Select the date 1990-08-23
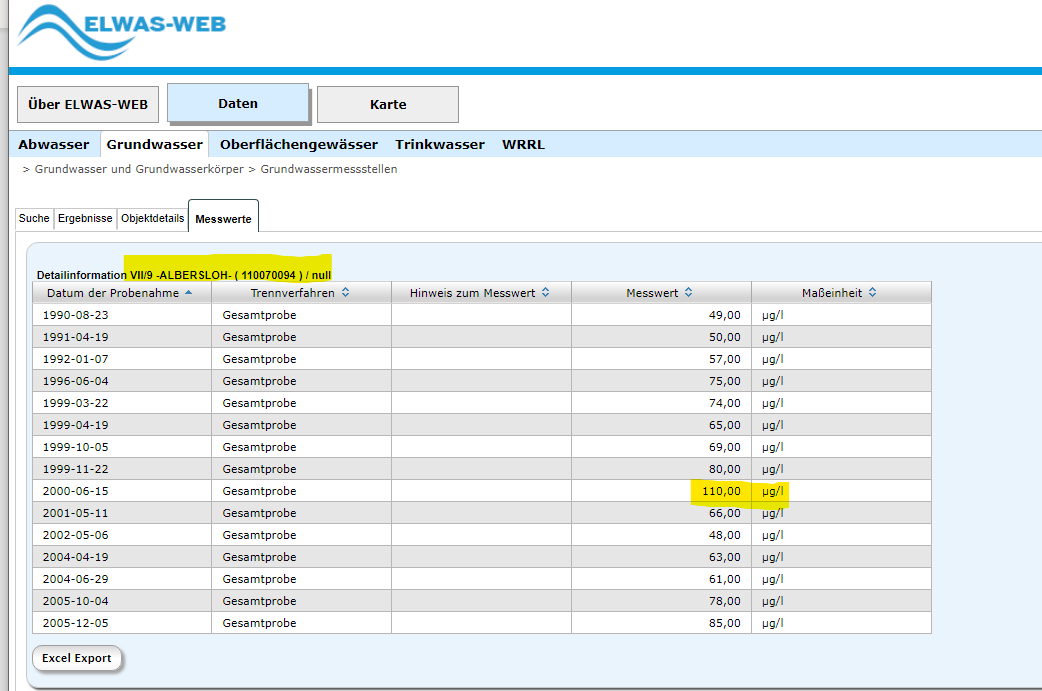The height and width of the screenshot is (691, 1042). click(76, 315)
